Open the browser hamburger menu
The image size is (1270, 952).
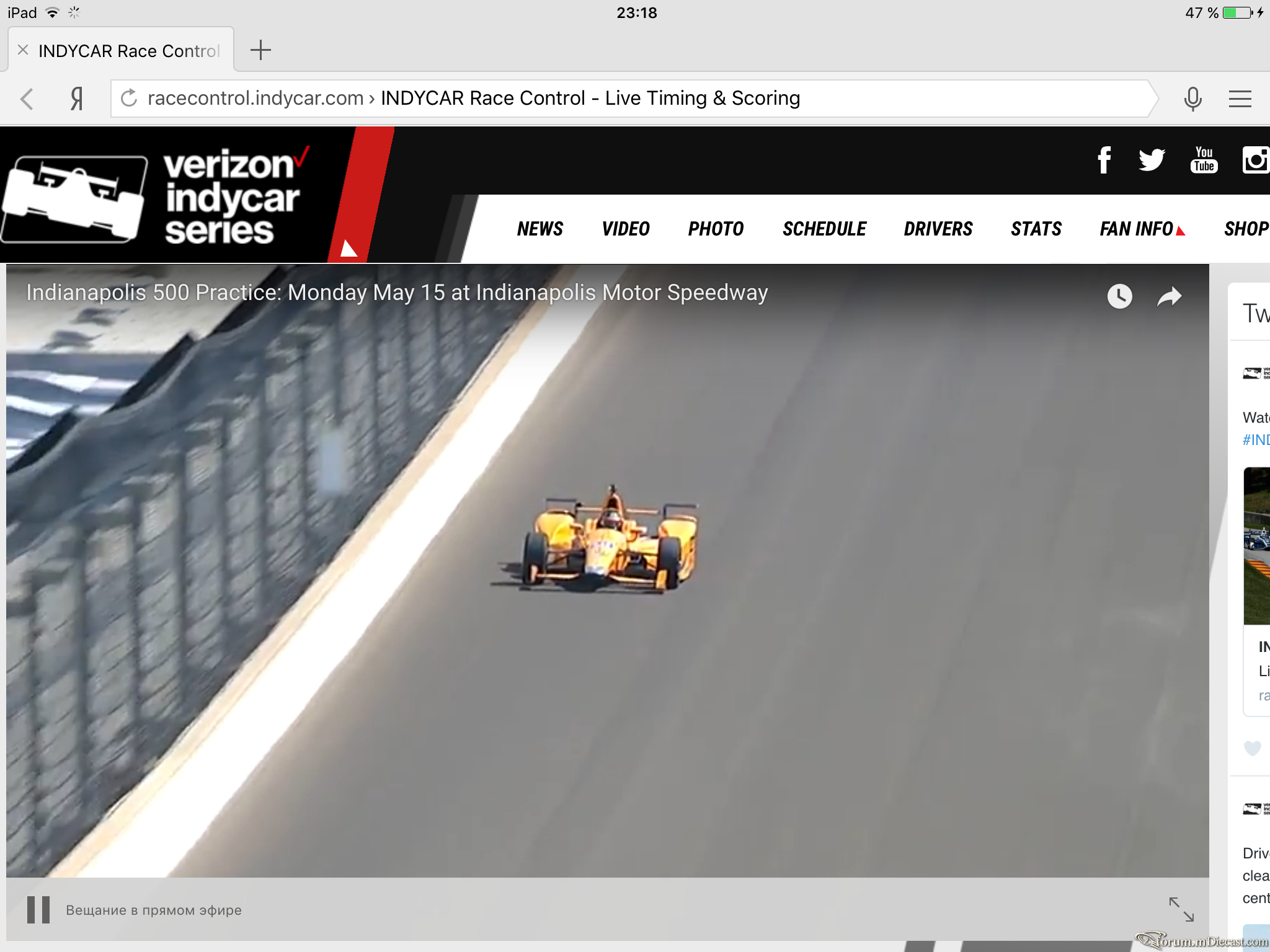tap(1240, 99)
